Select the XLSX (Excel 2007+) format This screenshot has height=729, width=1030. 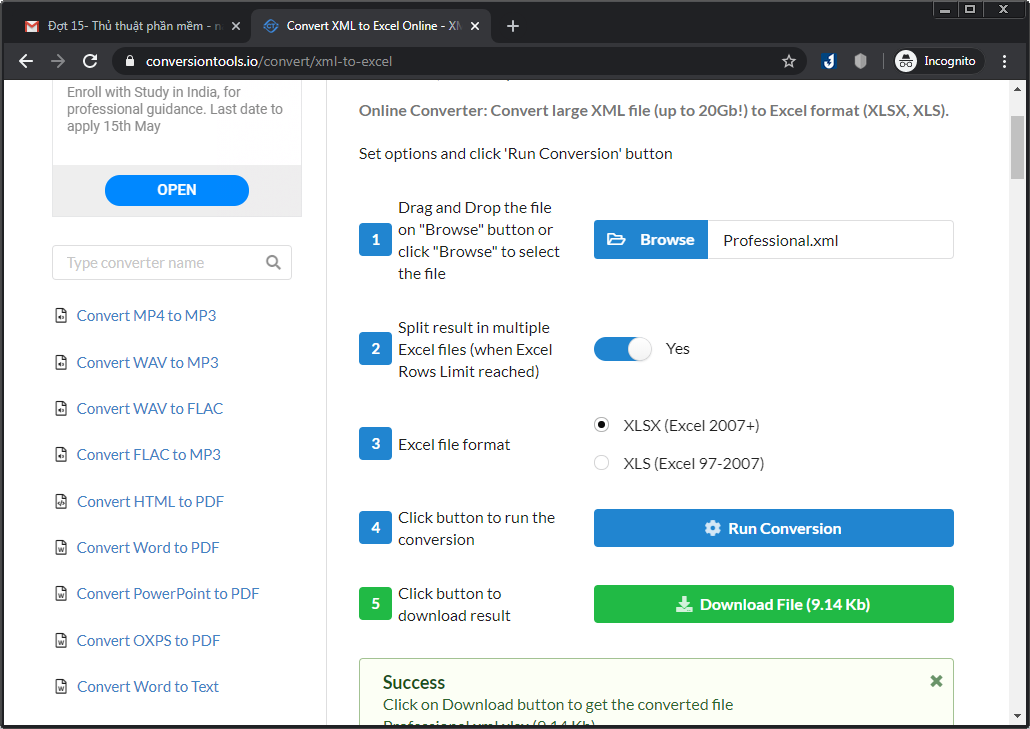click(x=601, y=424)
